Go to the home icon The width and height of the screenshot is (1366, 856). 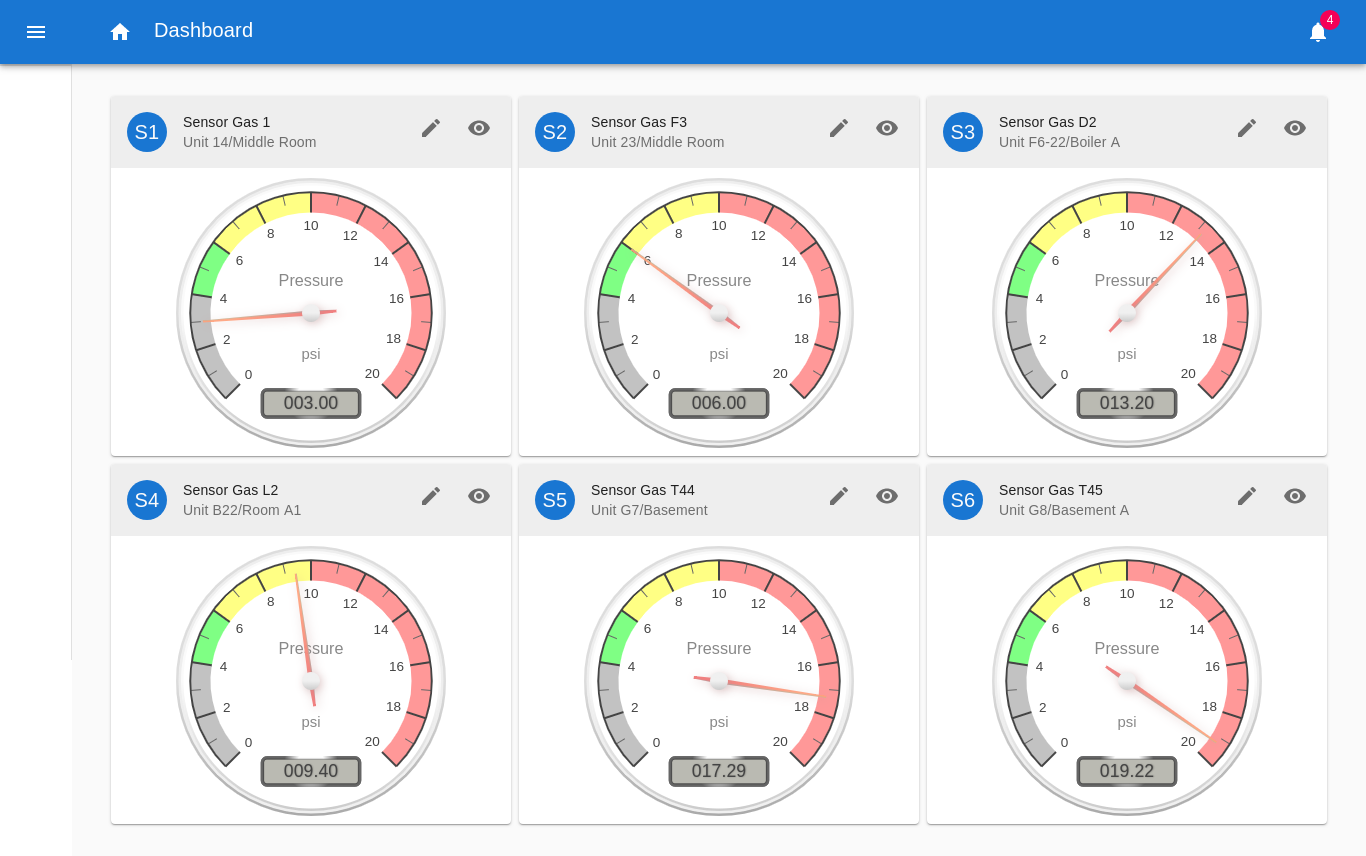pos(120,32)
